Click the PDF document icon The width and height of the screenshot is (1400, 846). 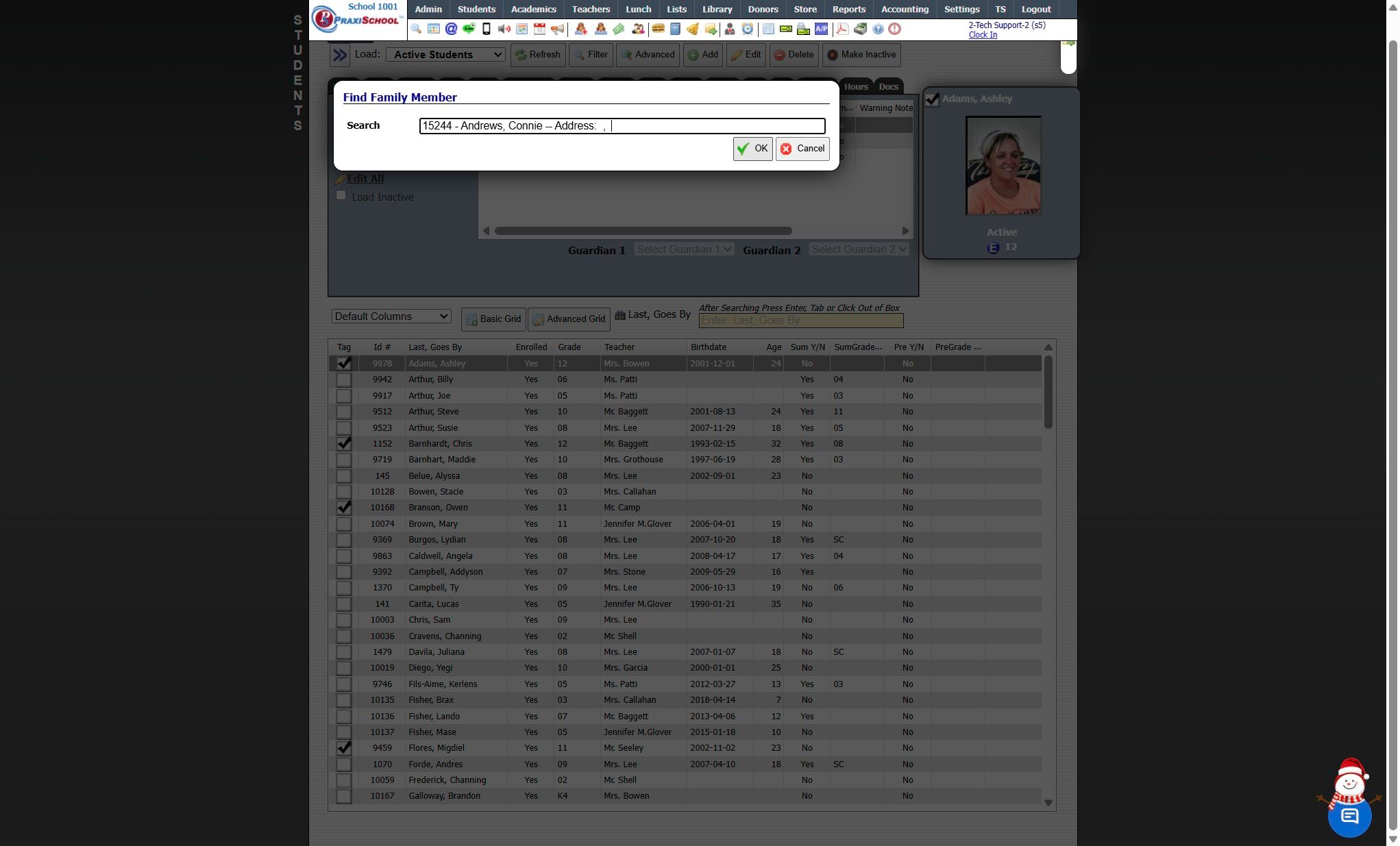[x=842, y=29]
